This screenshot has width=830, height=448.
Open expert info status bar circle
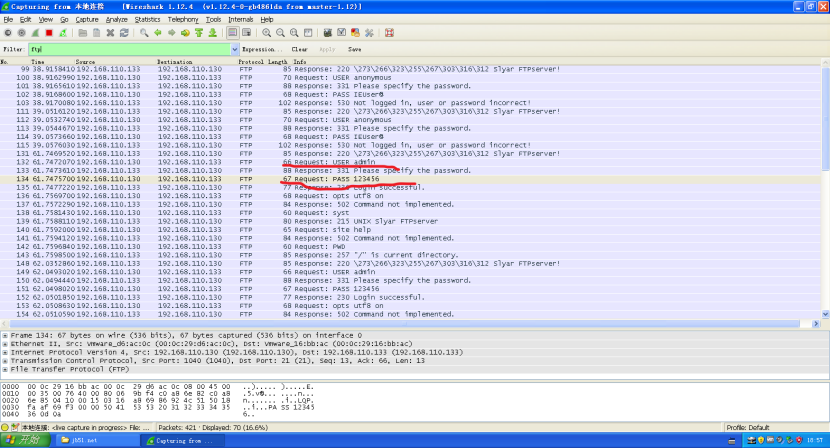click(5, 427)
